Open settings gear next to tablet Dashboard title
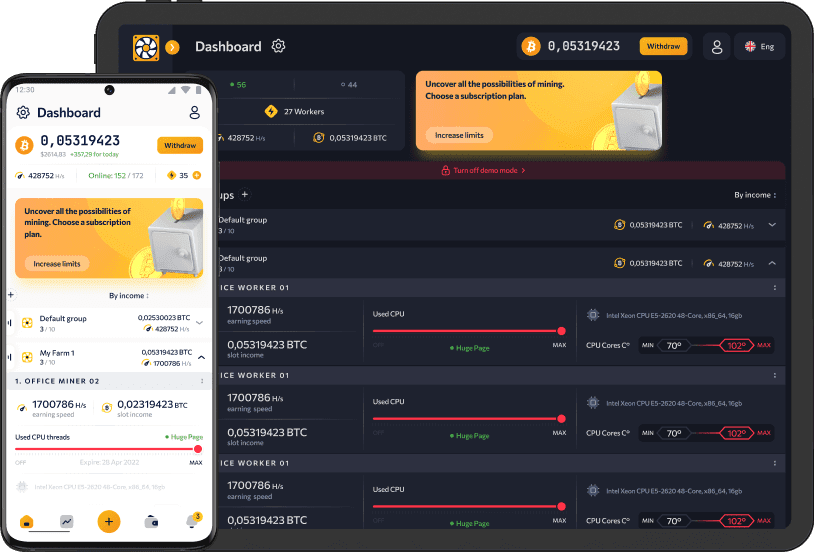This screenshot has height=552, width=814. coord(278,46)
